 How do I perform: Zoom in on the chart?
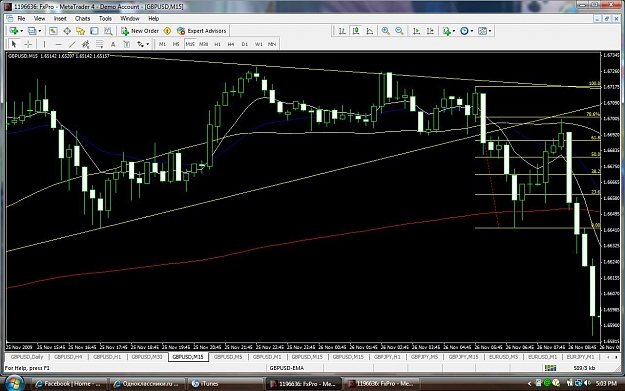pos(385,31)
